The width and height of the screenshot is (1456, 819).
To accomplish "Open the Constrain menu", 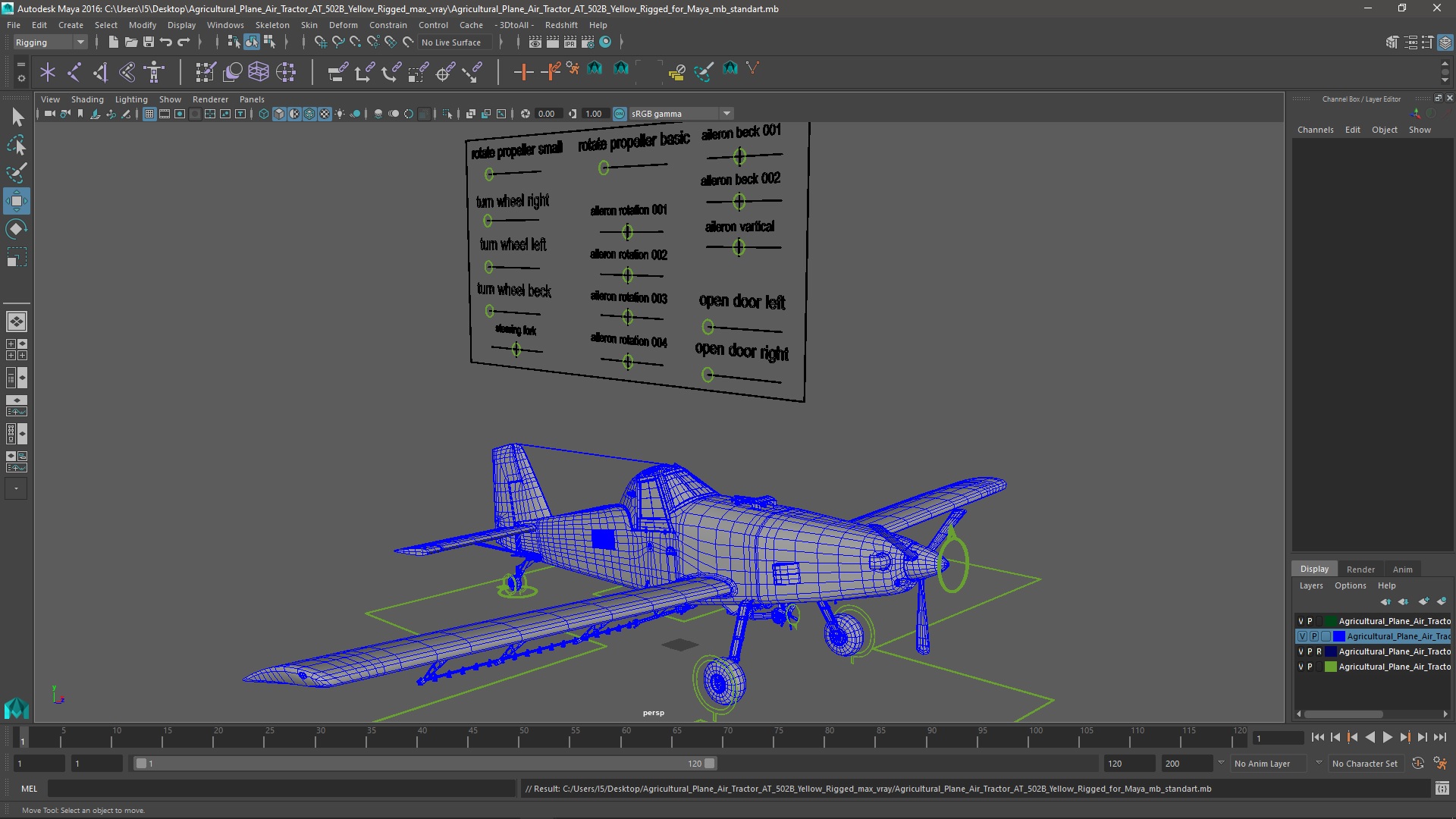I will (388, 25).
